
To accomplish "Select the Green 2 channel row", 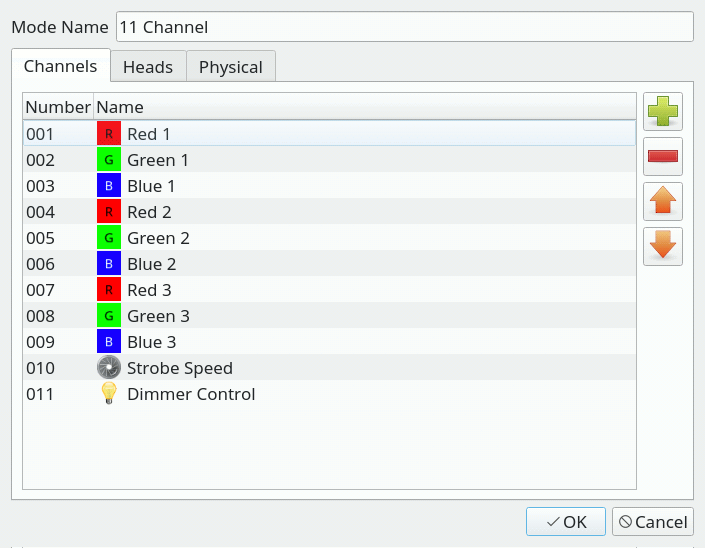I will pos(329,238).
